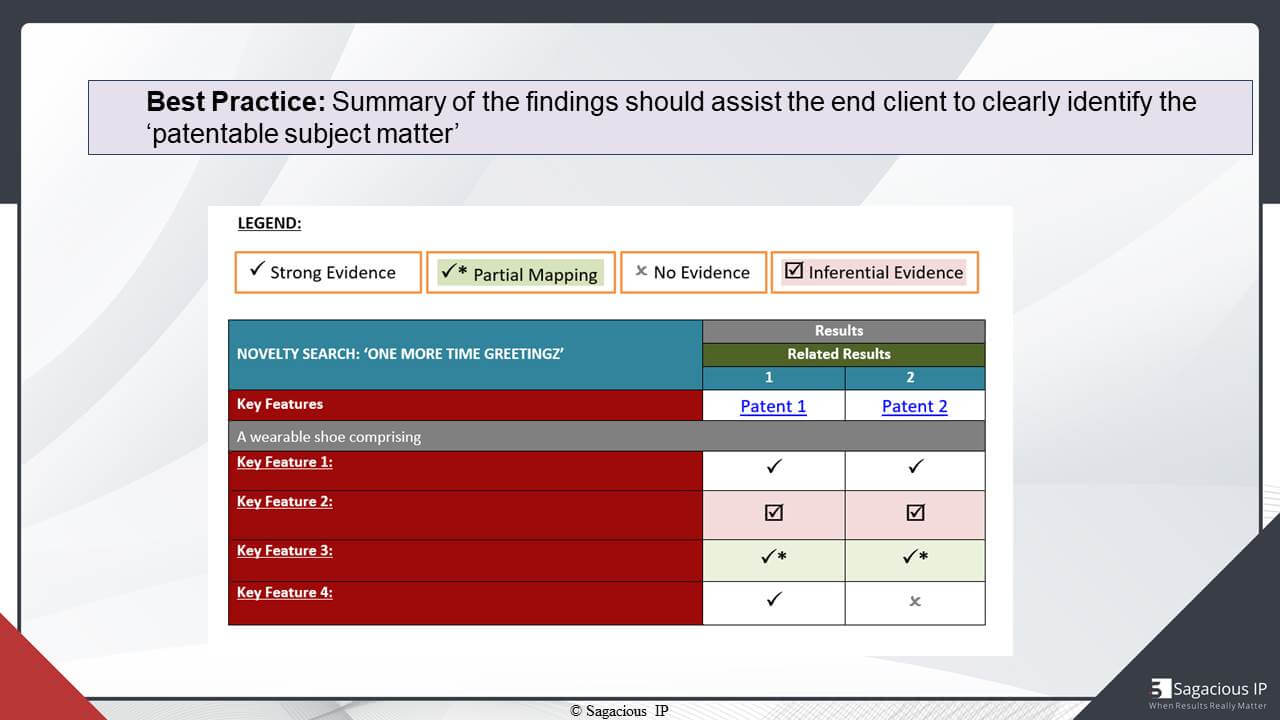Screen dimensions: 1280x720
Task: Click Patent 2 cross mark for Key Feature 4
Action: tap(915, 602)
